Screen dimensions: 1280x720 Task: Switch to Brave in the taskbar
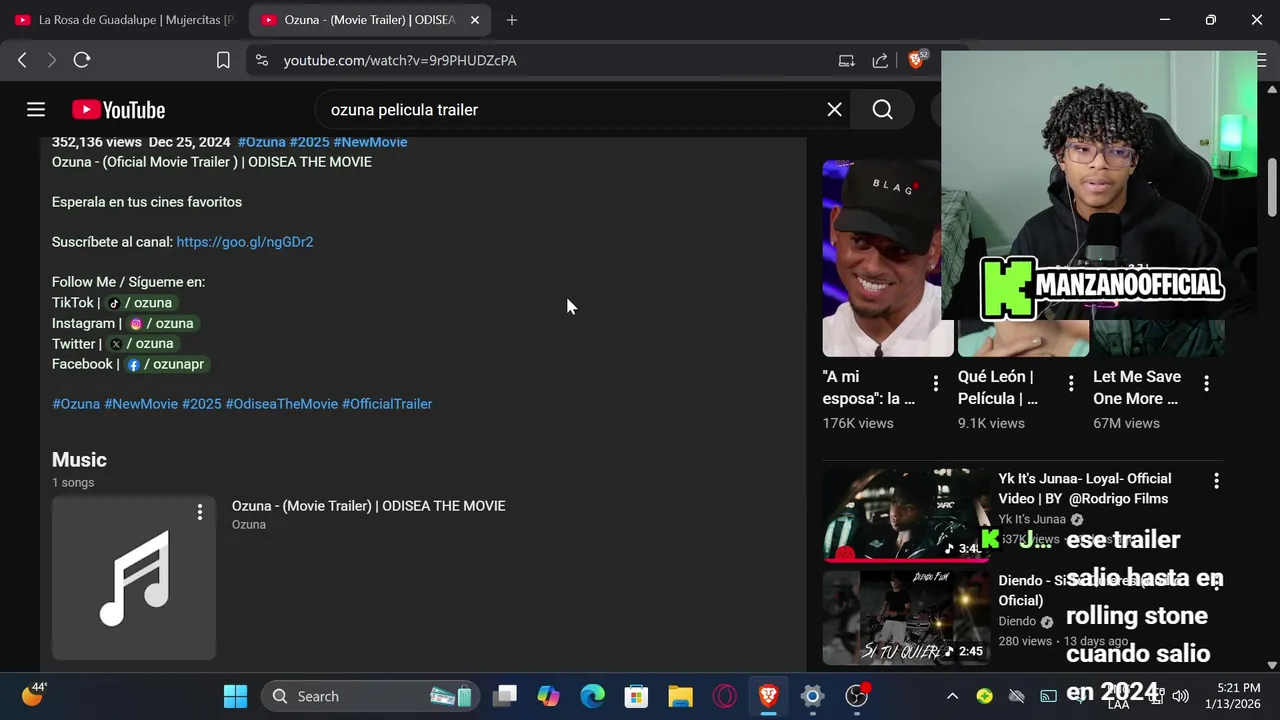[768, 696]
